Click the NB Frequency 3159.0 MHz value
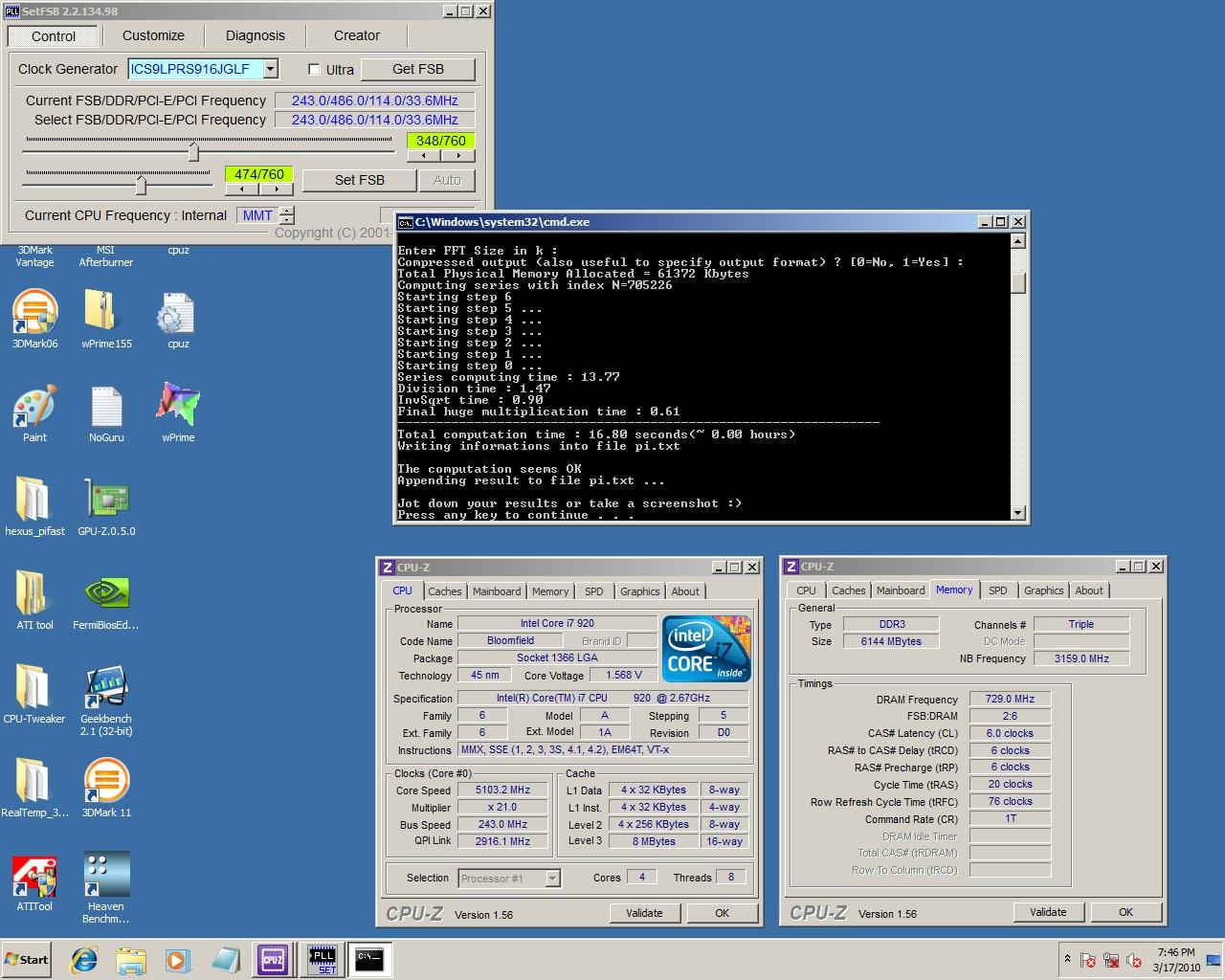Image resolution: width=1225 pixels, height=980 pixels. coord(1081,658)
